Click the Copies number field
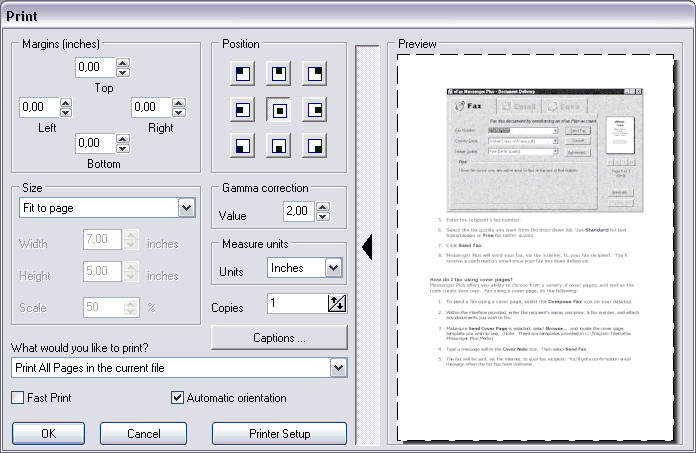Image resolution: width=696 pixels, height=453 pixels. pos(297,303)
